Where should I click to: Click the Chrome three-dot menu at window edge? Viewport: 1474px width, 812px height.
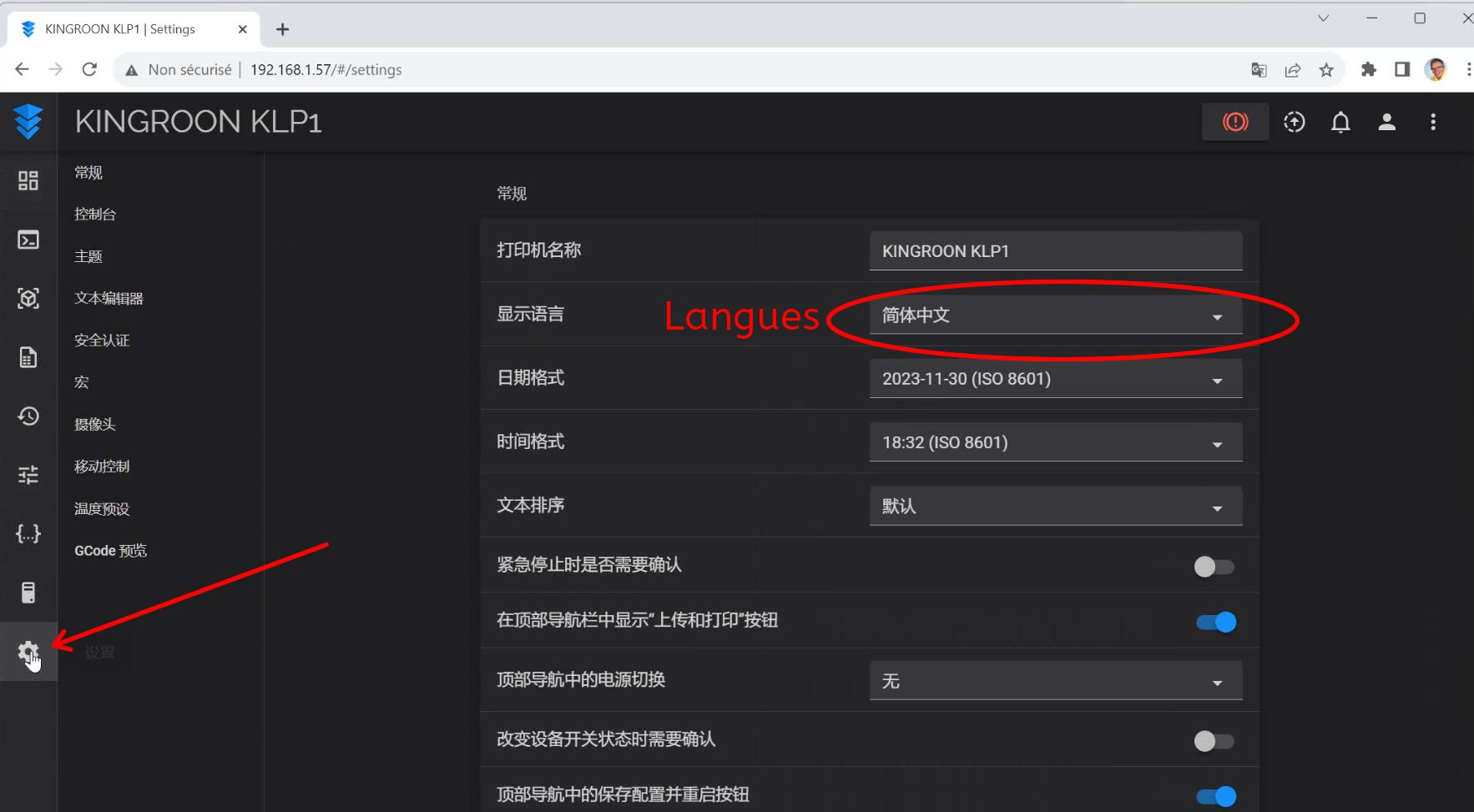(1468, 69)
